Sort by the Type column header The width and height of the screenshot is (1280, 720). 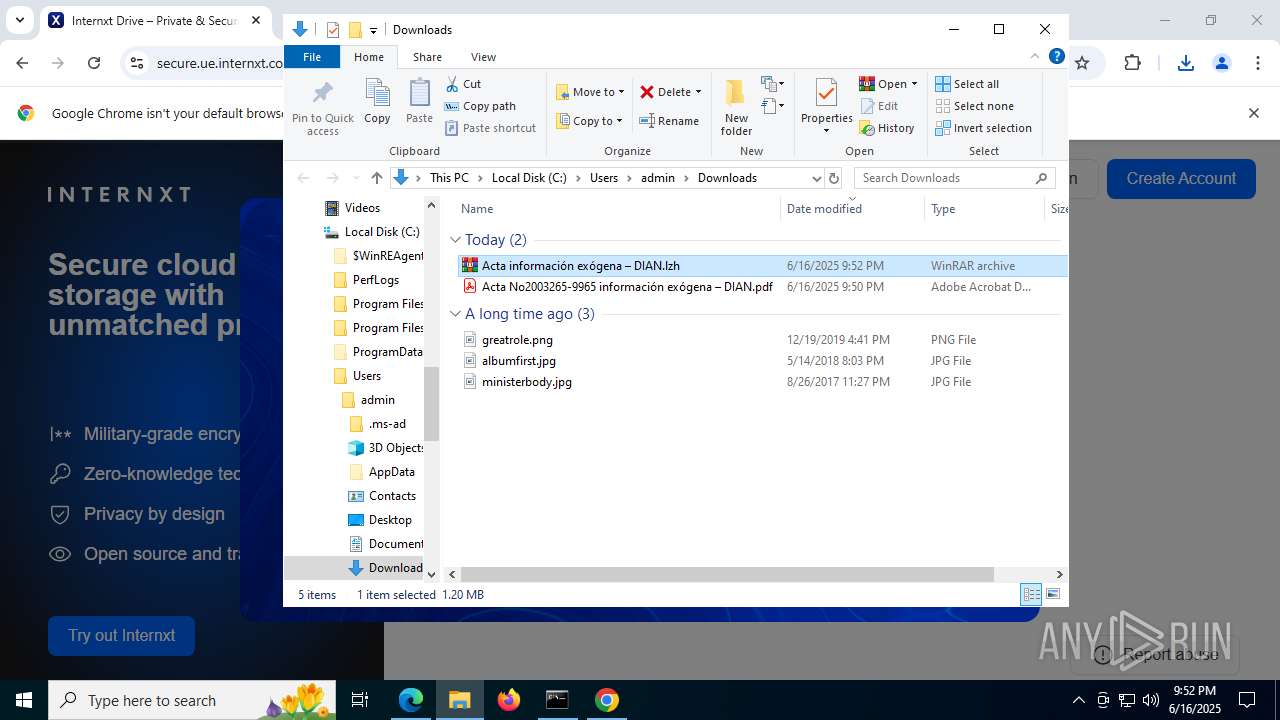pyautogui.click(x=943, y=209)
